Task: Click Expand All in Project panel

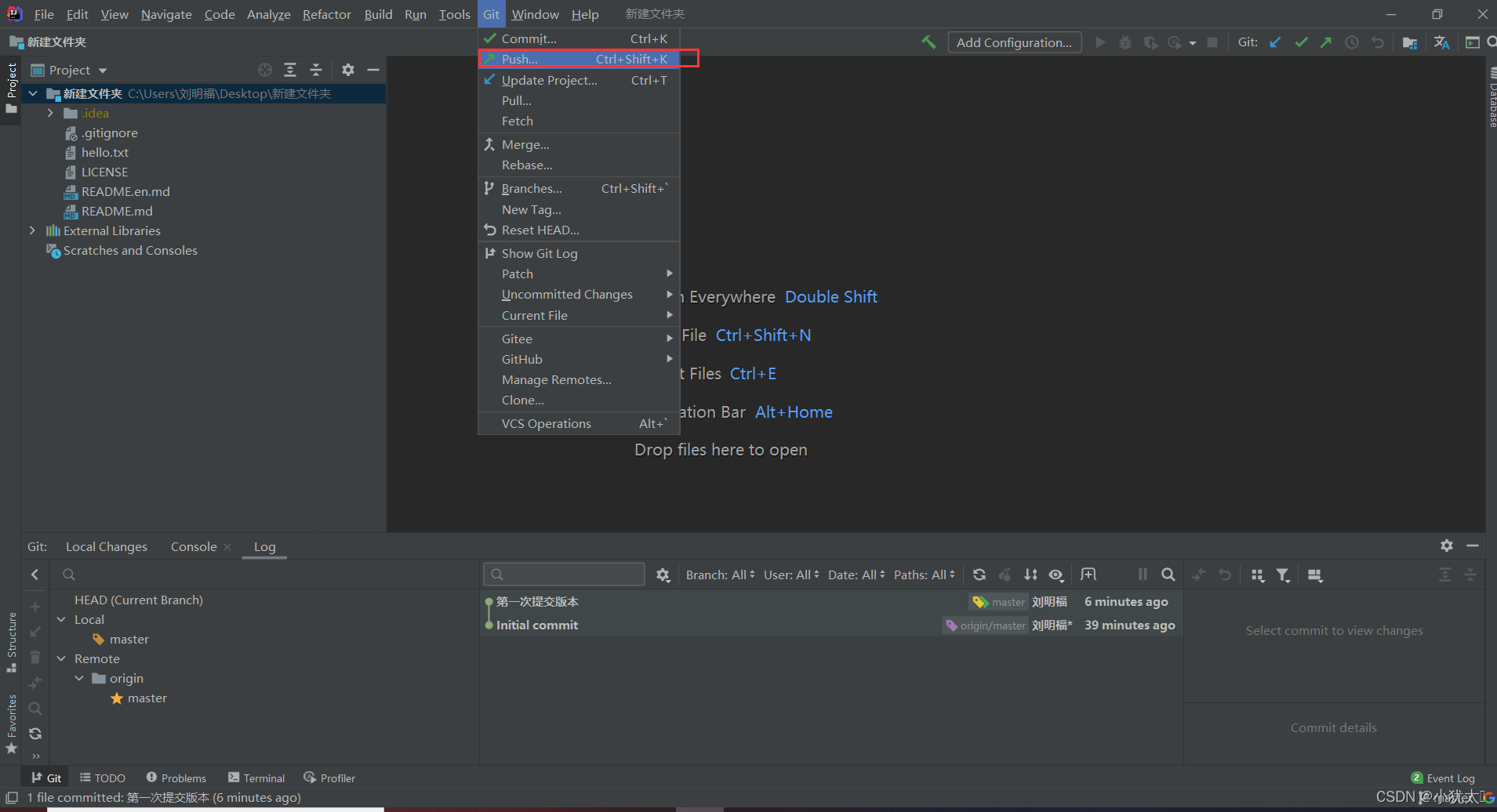Action: [290, 70]
